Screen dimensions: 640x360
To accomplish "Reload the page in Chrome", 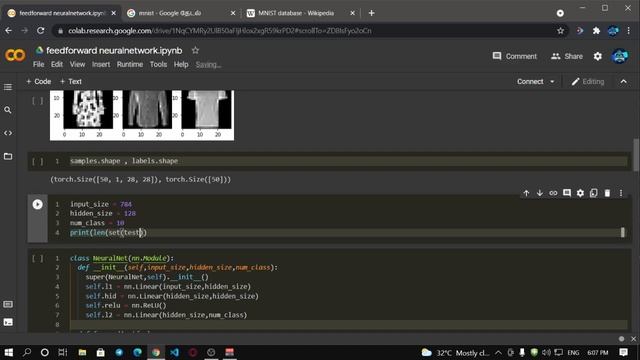I will 40,31.
